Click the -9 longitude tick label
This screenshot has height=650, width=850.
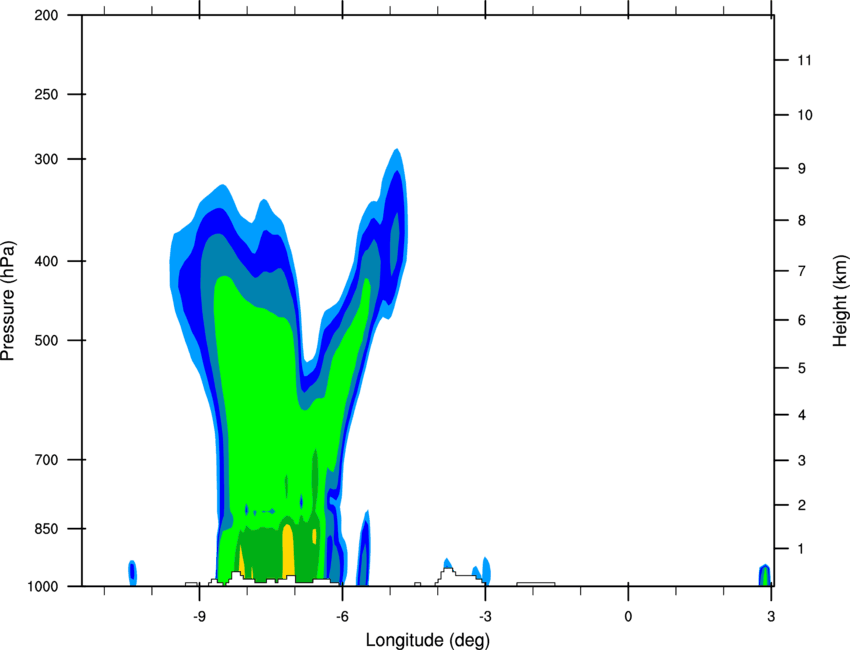tap(199, 617)
